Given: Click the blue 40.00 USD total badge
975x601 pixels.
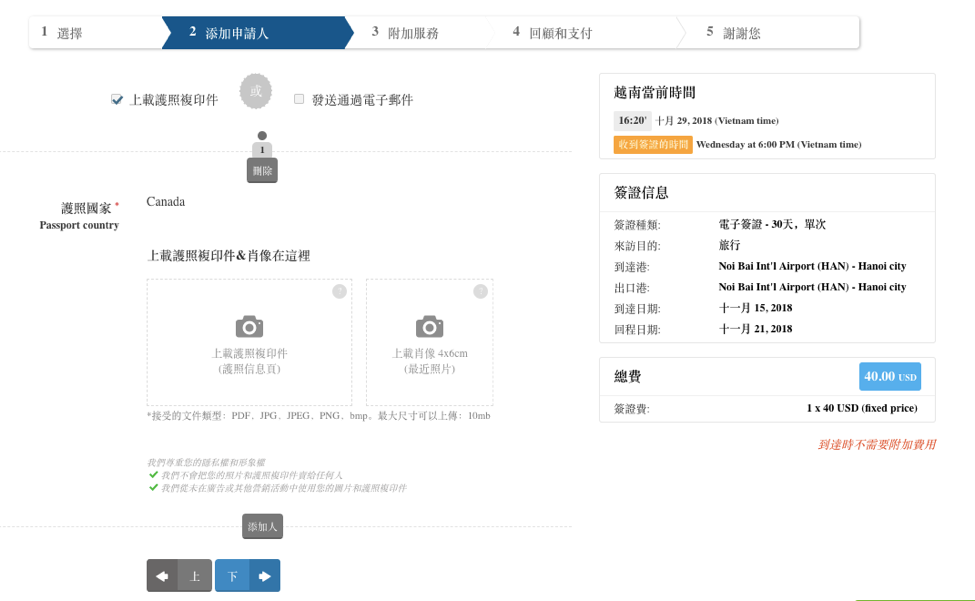Looking at the screenshot, I should tap(889, 377).
